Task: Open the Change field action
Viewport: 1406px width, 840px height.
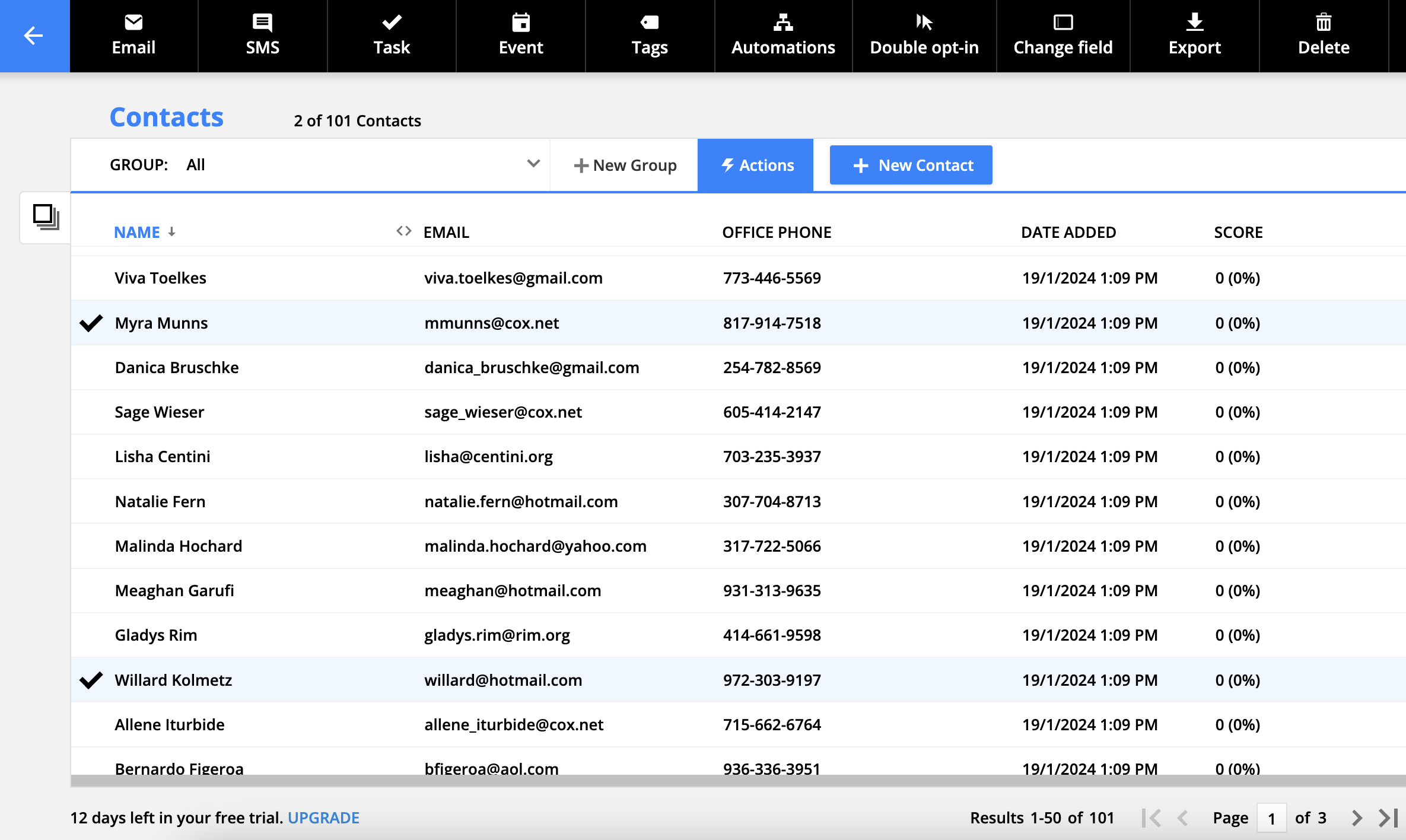Action: click(1063, 36)
